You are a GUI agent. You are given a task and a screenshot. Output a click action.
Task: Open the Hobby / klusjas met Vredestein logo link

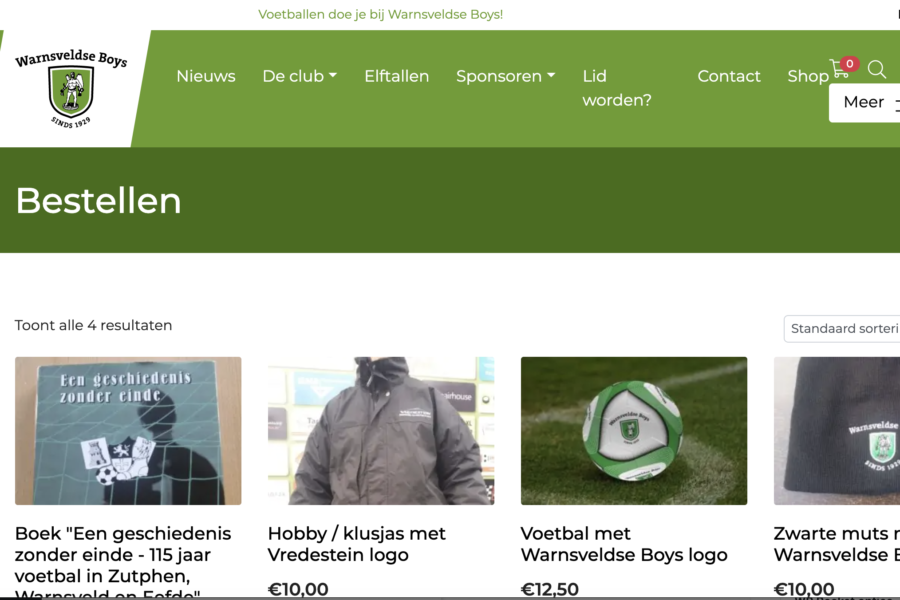pyautogui.click(x=356, y=544)
